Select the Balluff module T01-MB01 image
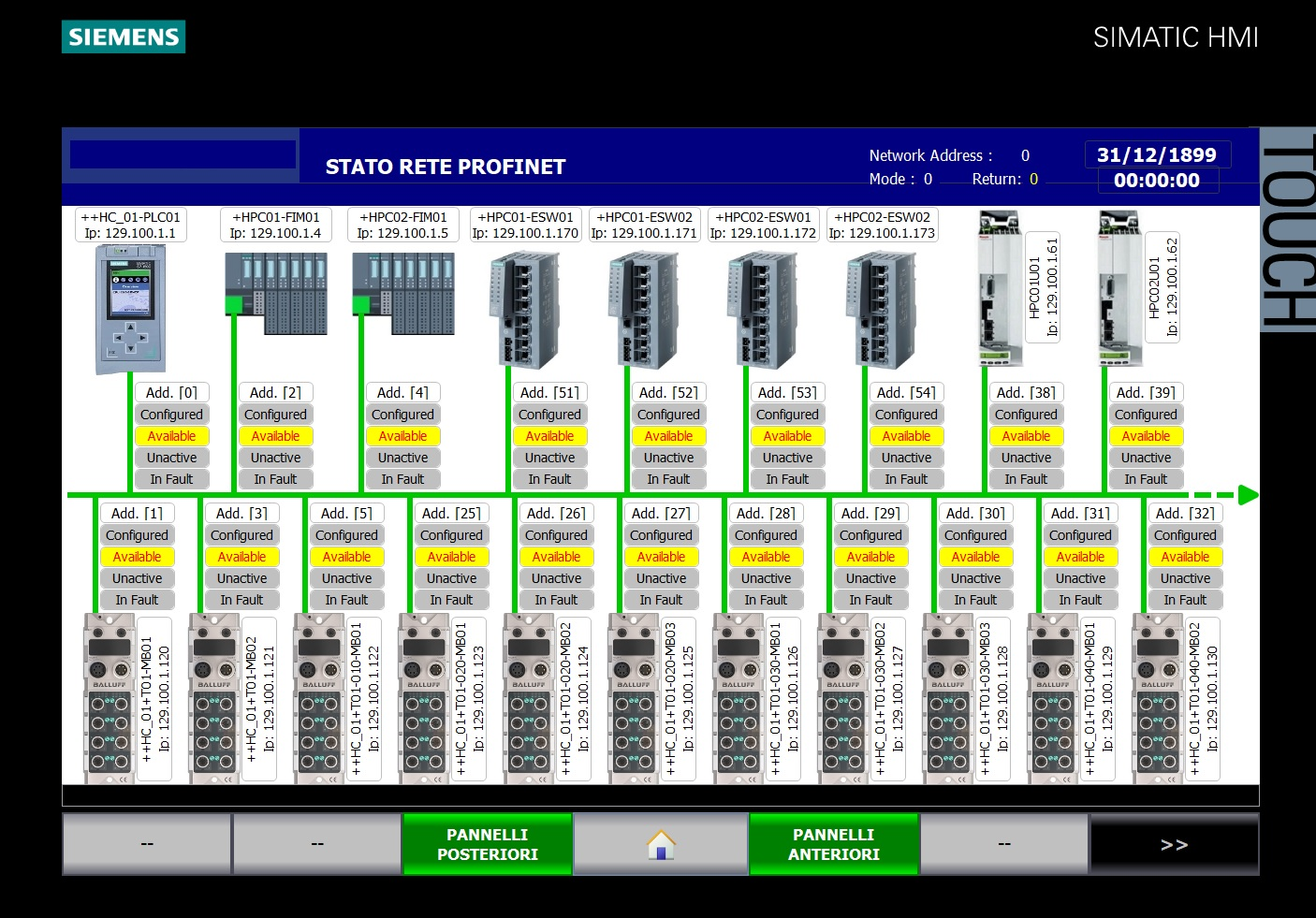Viewport: 1316px width, 918px height. click(110, 697)
